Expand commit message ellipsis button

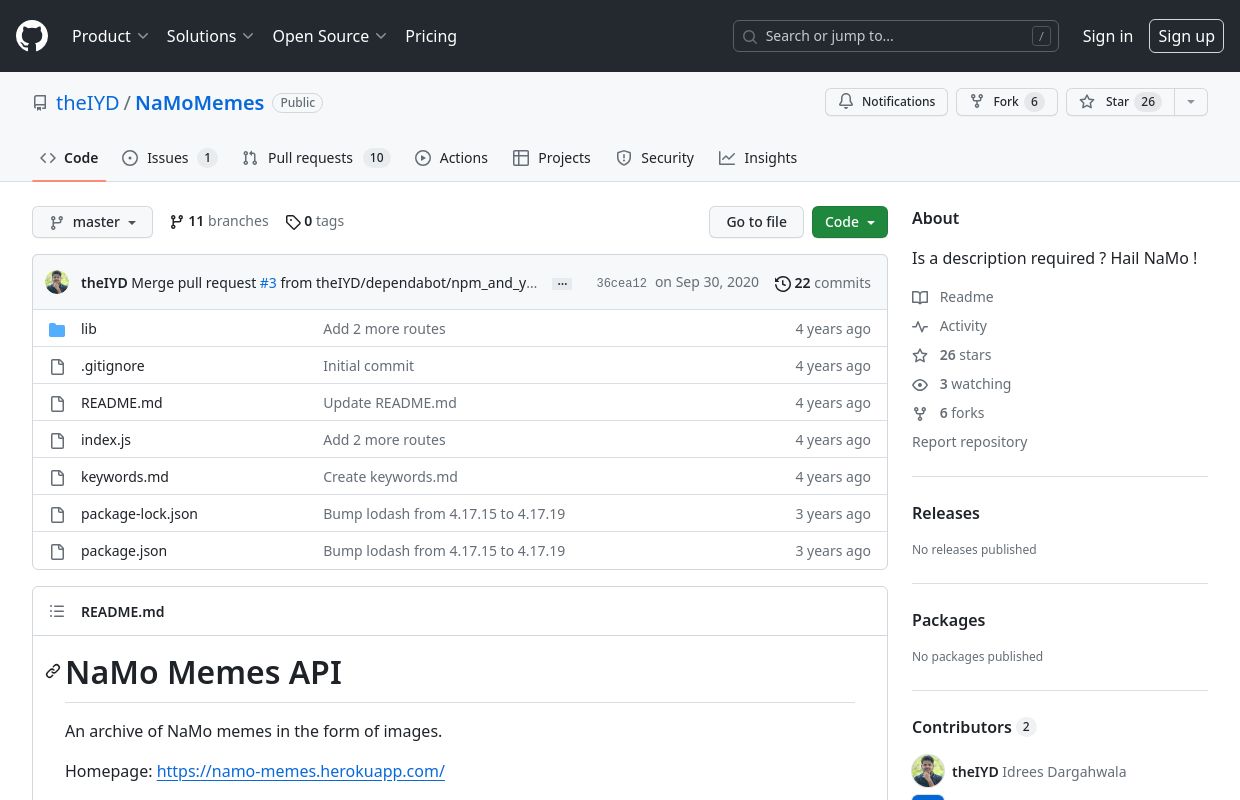(x=562, y=284)
